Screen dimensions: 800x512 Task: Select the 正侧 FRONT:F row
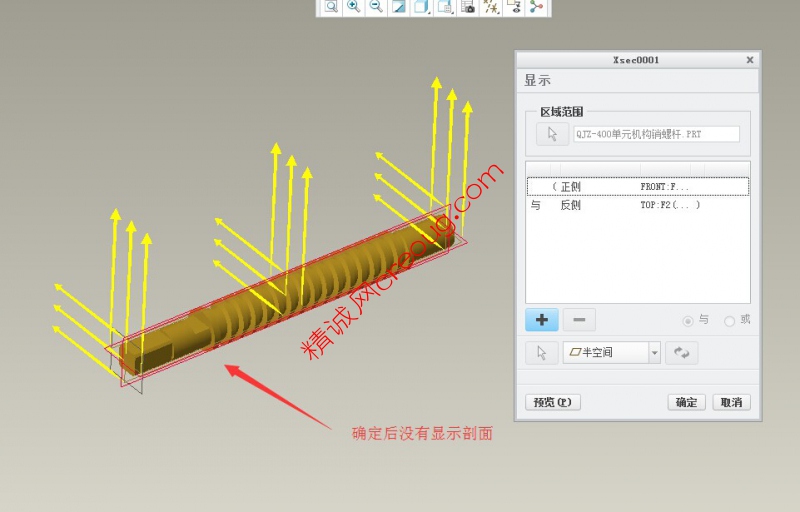click(638, 187)
